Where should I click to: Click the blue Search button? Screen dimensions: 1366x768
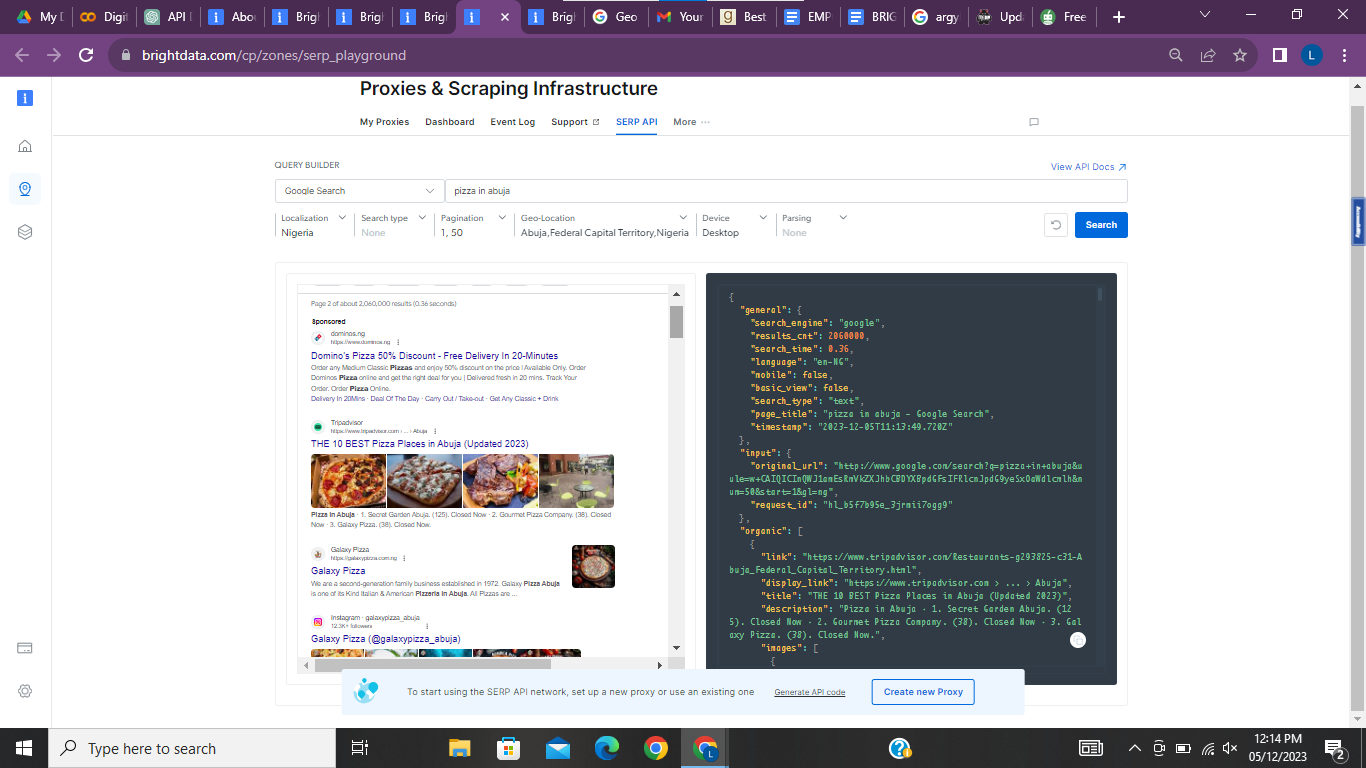click(1101, 225)
